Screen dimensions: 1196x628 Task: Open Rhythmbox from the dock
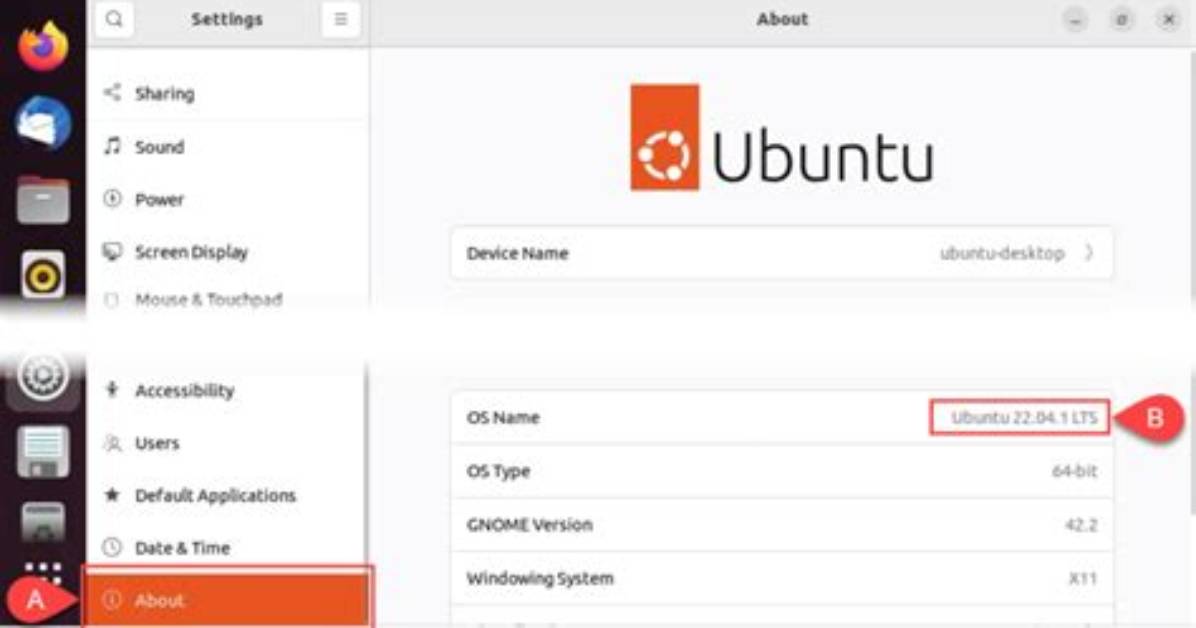[43, 275]
